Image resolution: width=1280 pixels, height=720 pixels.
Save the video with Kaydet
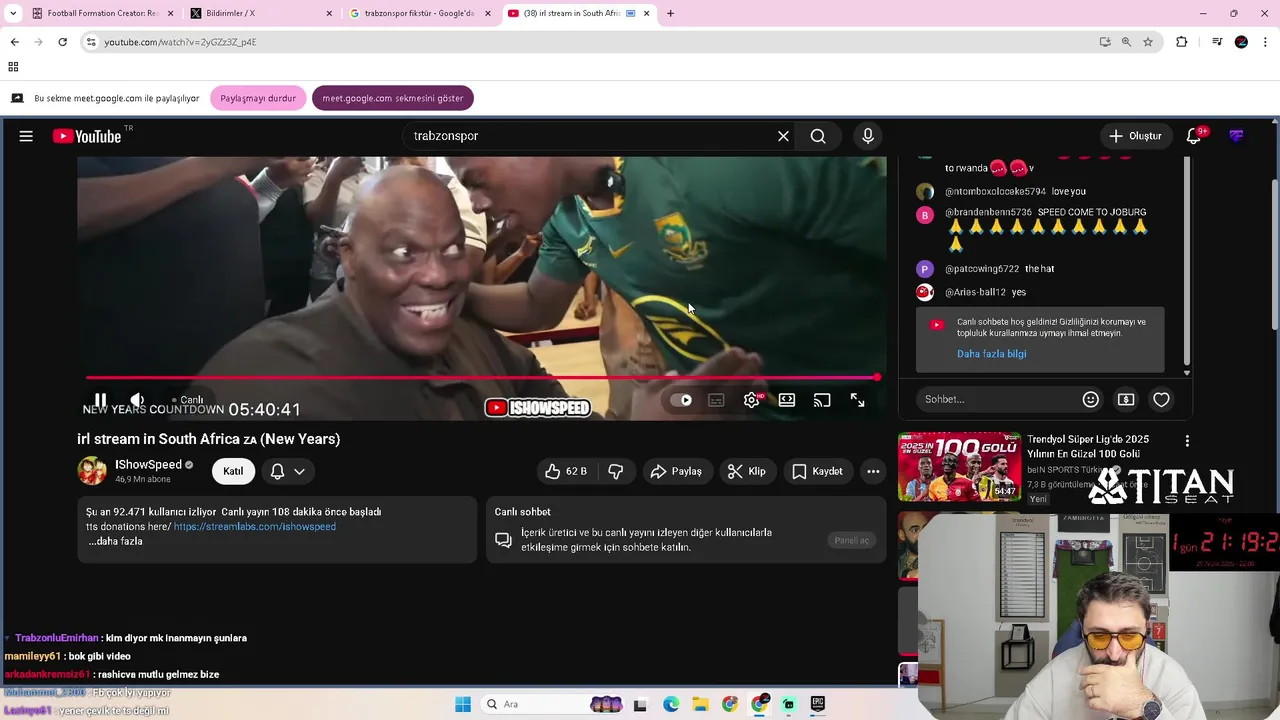point(818,471)
